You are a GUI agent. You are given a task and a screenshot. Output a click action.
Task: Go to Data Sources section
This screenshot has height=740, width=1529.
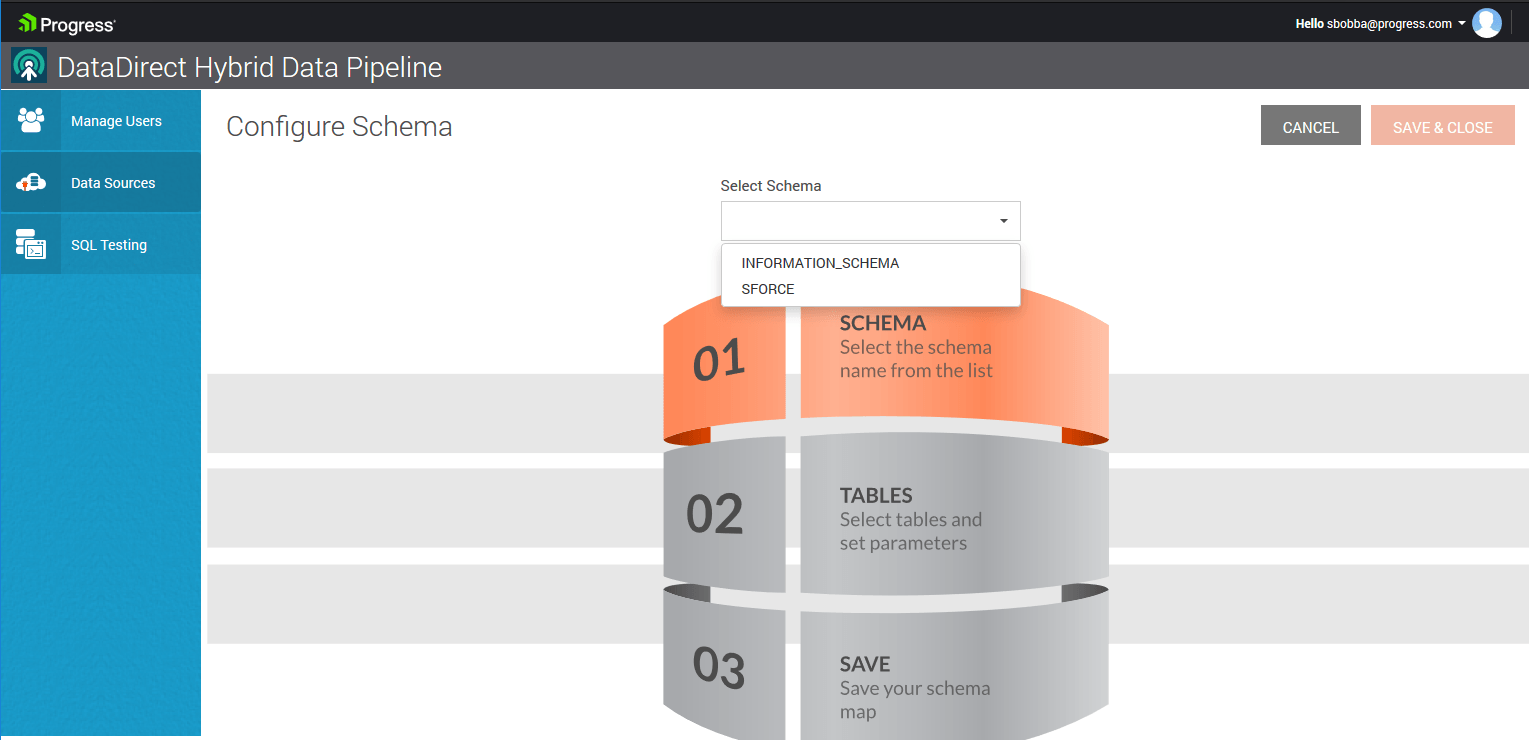point(101,183)
